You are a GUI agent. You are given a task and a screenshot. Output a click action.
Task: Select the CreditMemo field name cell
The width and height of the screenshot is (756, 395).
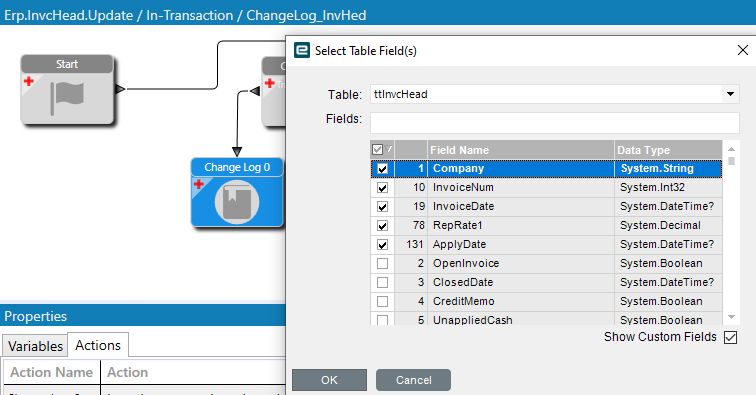tap(521, 301)
